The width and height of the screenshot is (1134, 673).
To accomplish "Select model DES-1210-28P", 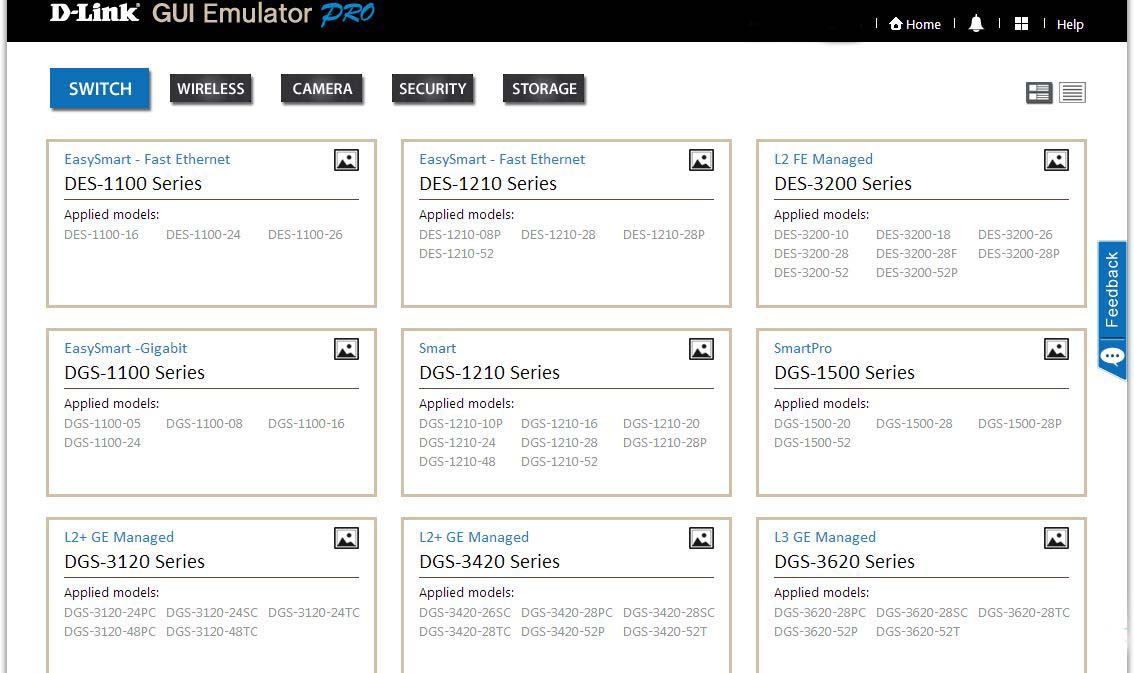I will pos(663,235).
